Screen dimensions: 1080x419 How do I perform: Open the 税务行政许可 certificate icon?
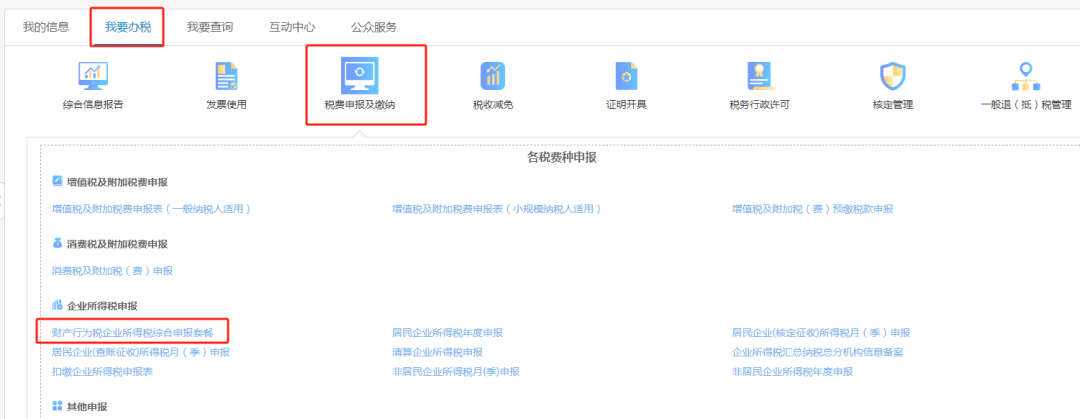pos(759,76)
